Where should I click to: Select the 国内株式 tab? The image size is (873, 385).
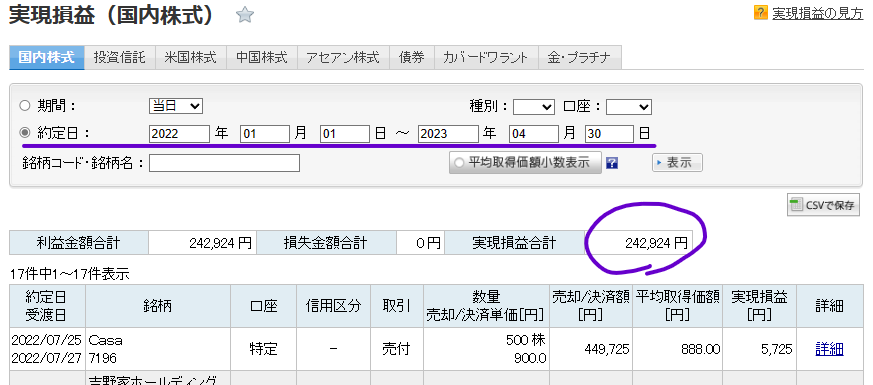click(47, 57)
